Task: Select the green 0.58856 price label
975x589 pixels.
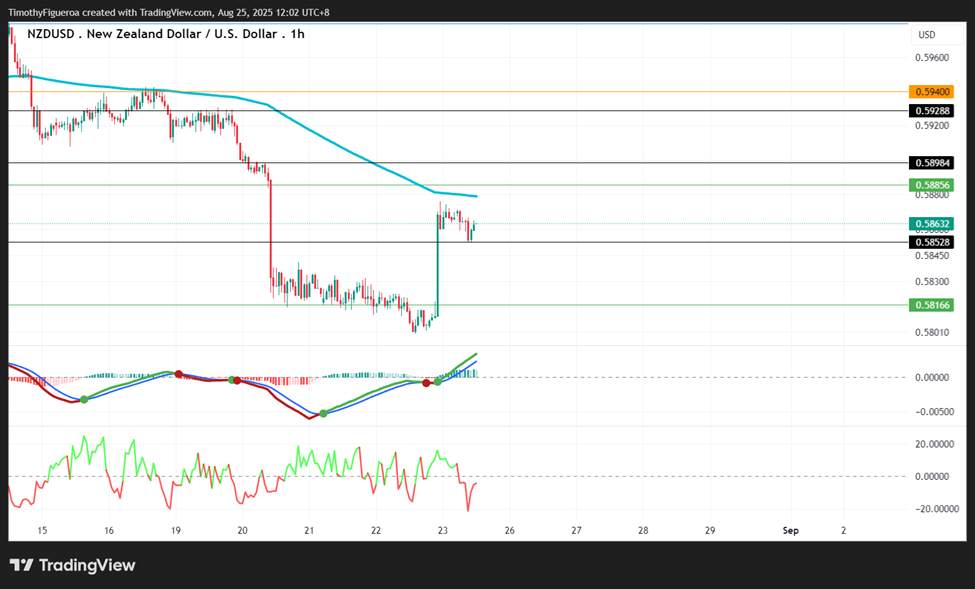Action: 931,185
